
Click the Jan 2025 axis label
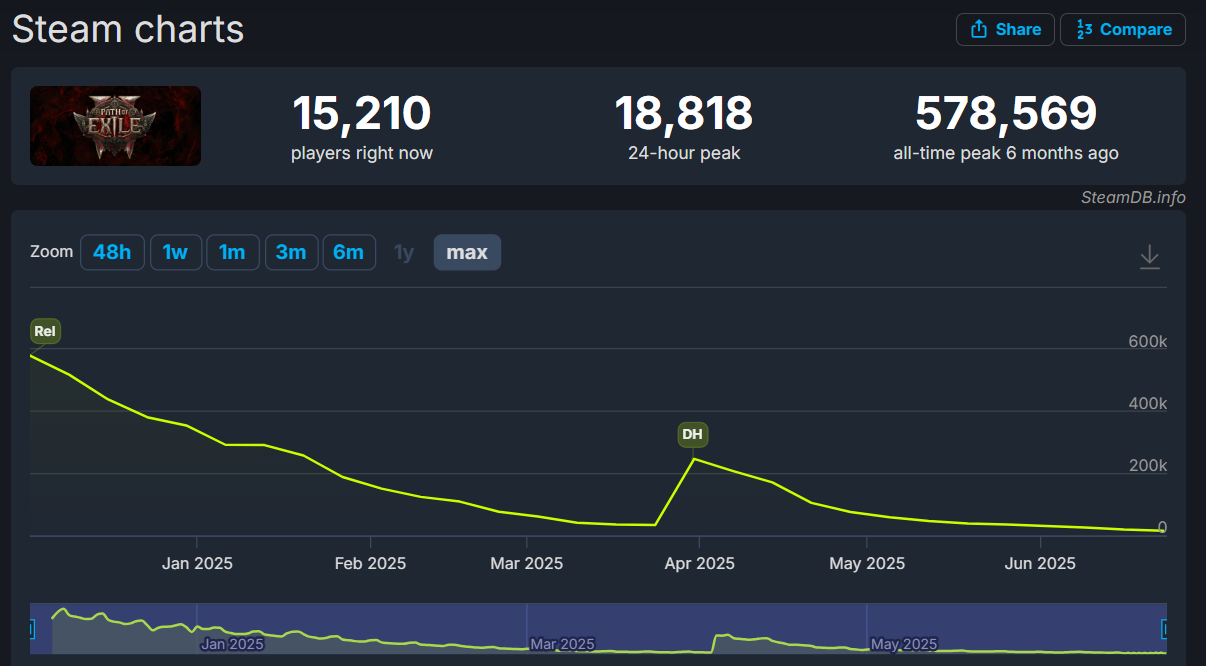click(x=197, y=563)
